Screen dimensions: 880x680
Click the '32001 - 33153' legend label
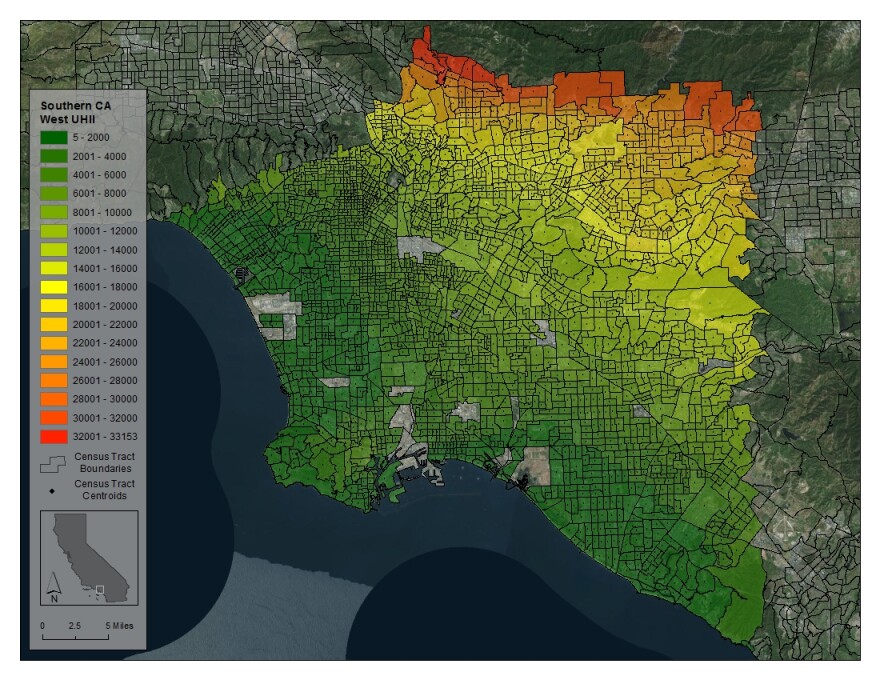tap(105, 437)
